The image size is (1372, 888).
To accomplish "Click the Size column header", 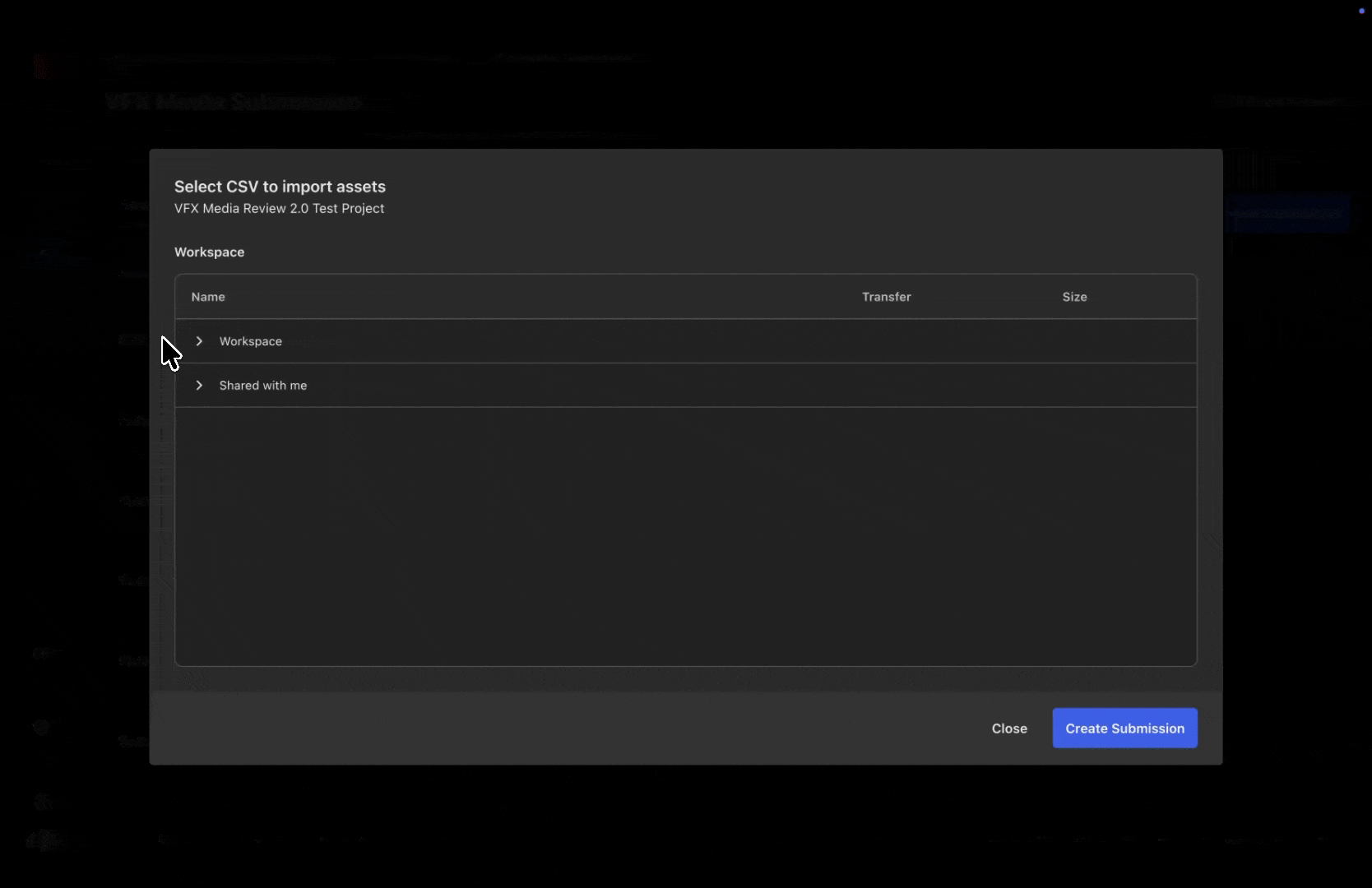I will pyautogui.click(x=1074, y=297).
